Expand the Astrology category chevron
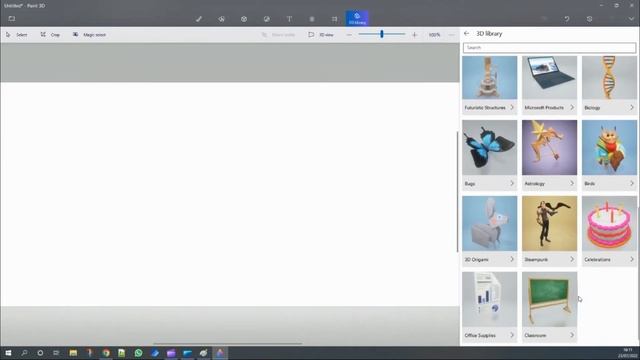Image resolution: width=640 pixels, height=360 pixels. click(571, 183)
